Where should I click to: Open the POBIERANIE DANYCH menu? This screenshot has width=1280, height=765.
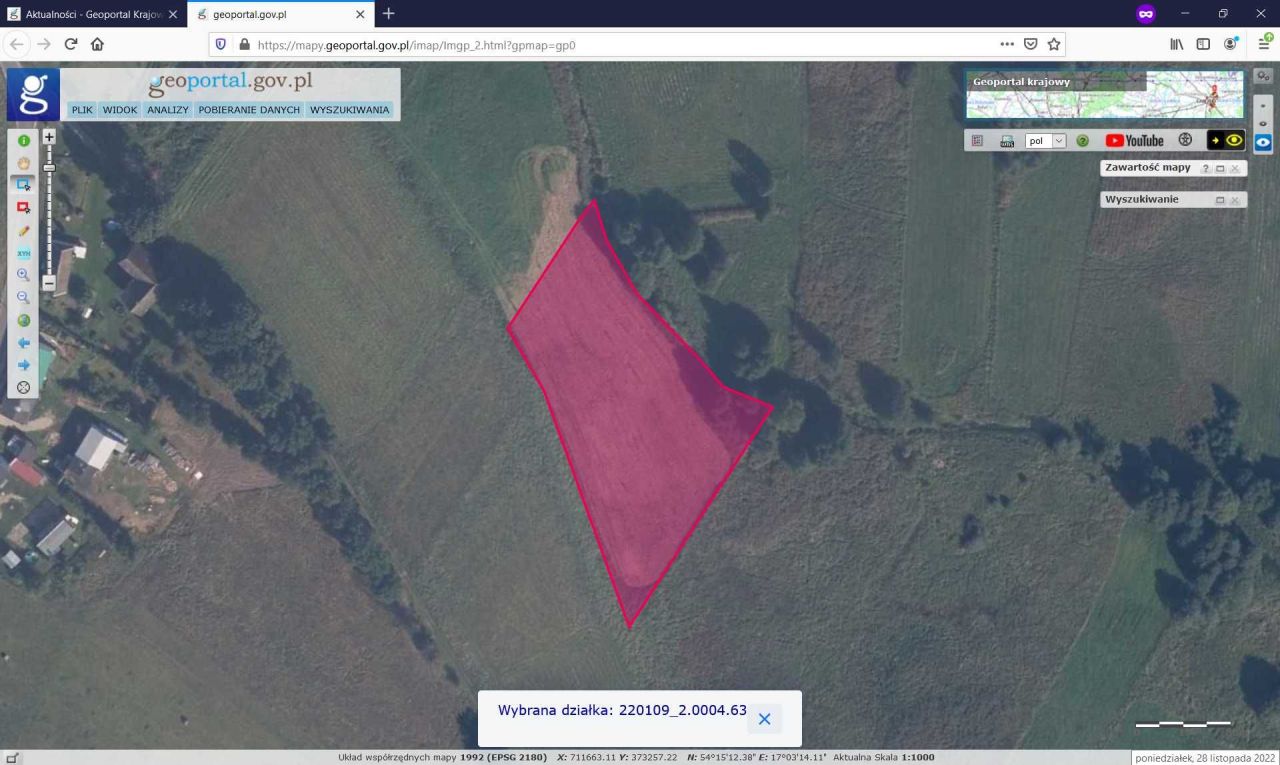coord(249,110)
